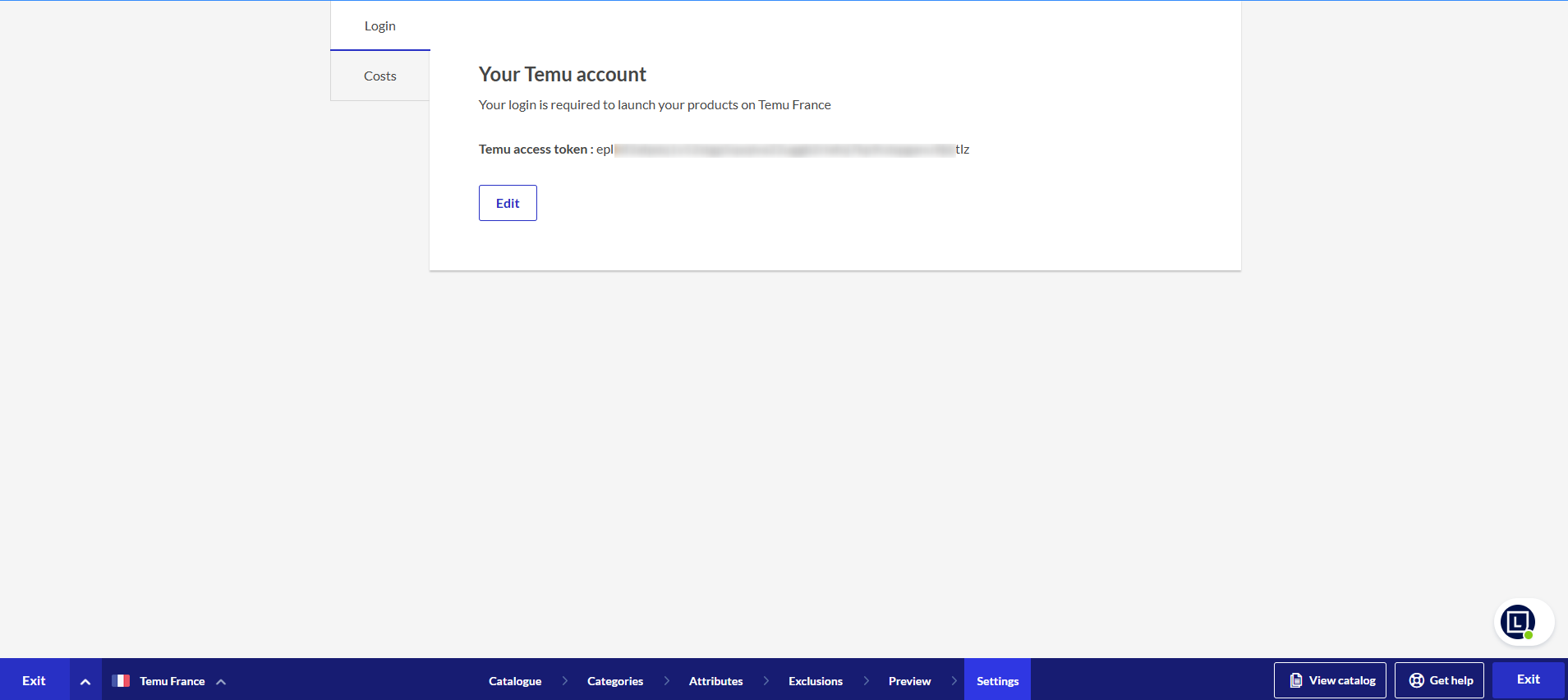Screen dimensions: 1568x700
Task: Select the Settings step
Action: pos(997,681)
